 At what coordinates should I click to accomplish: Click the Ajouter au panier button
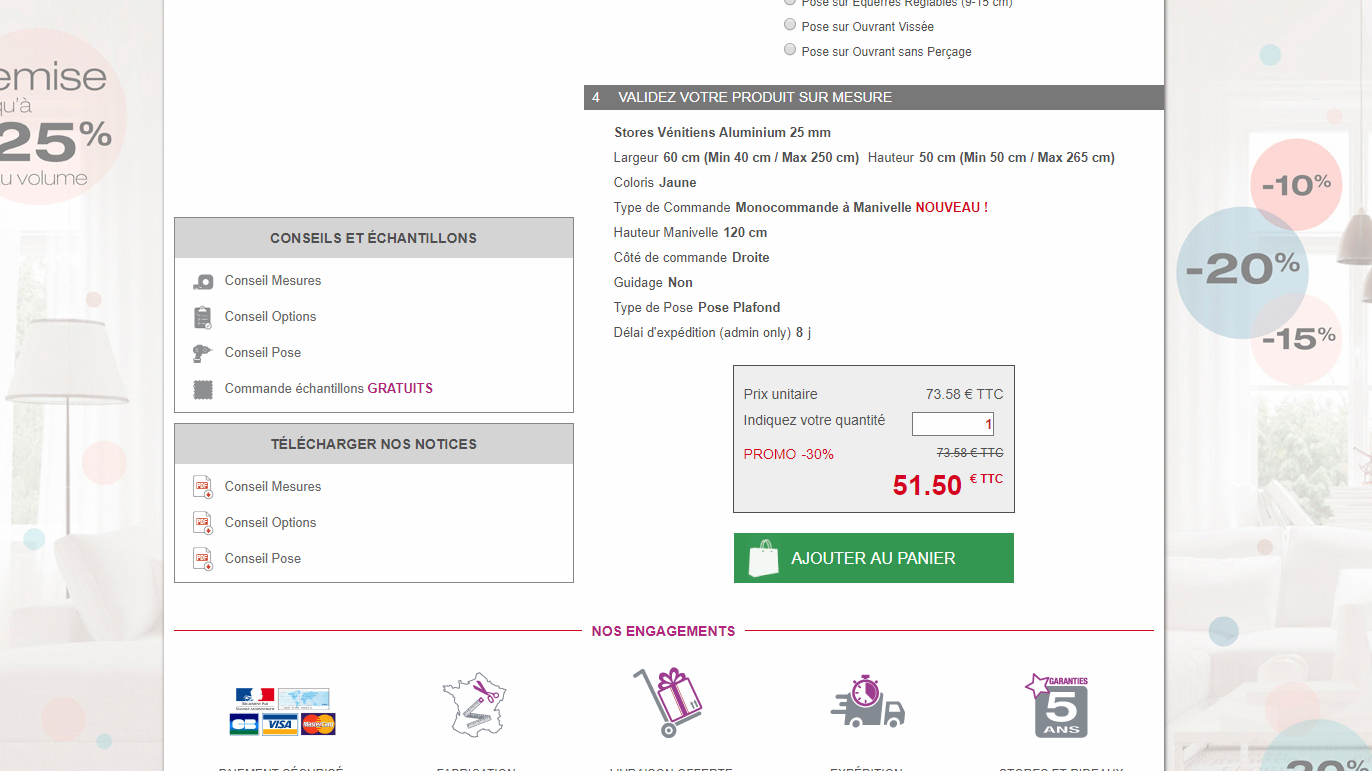tap(873, 558)
